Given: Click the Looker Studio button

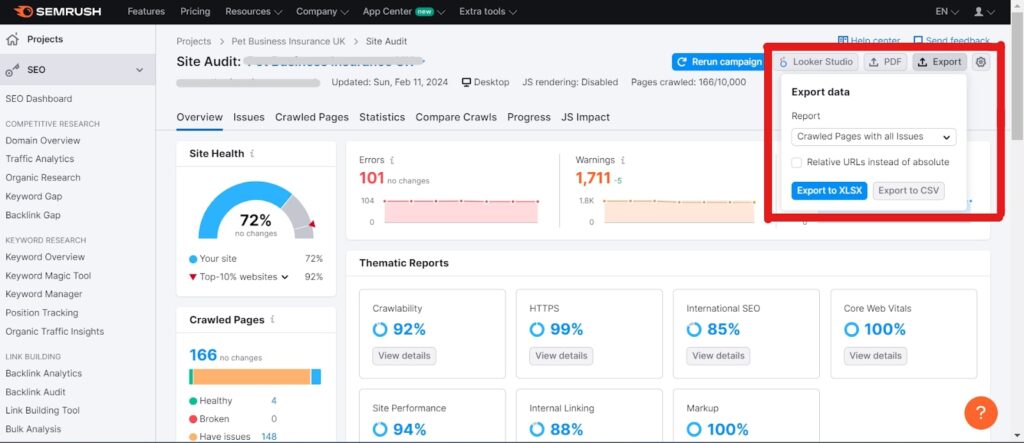Looking at the screenshot, I should [817, 62].
